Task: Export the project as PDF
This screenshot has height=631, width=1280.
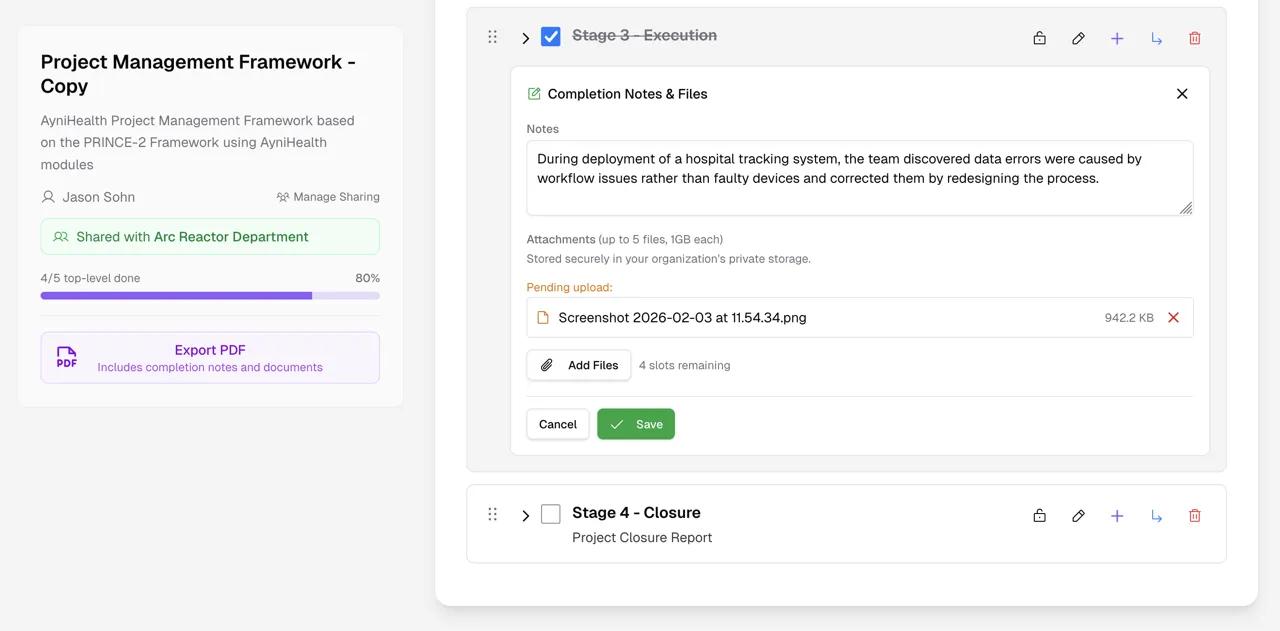Action: (x=210, y=350)
